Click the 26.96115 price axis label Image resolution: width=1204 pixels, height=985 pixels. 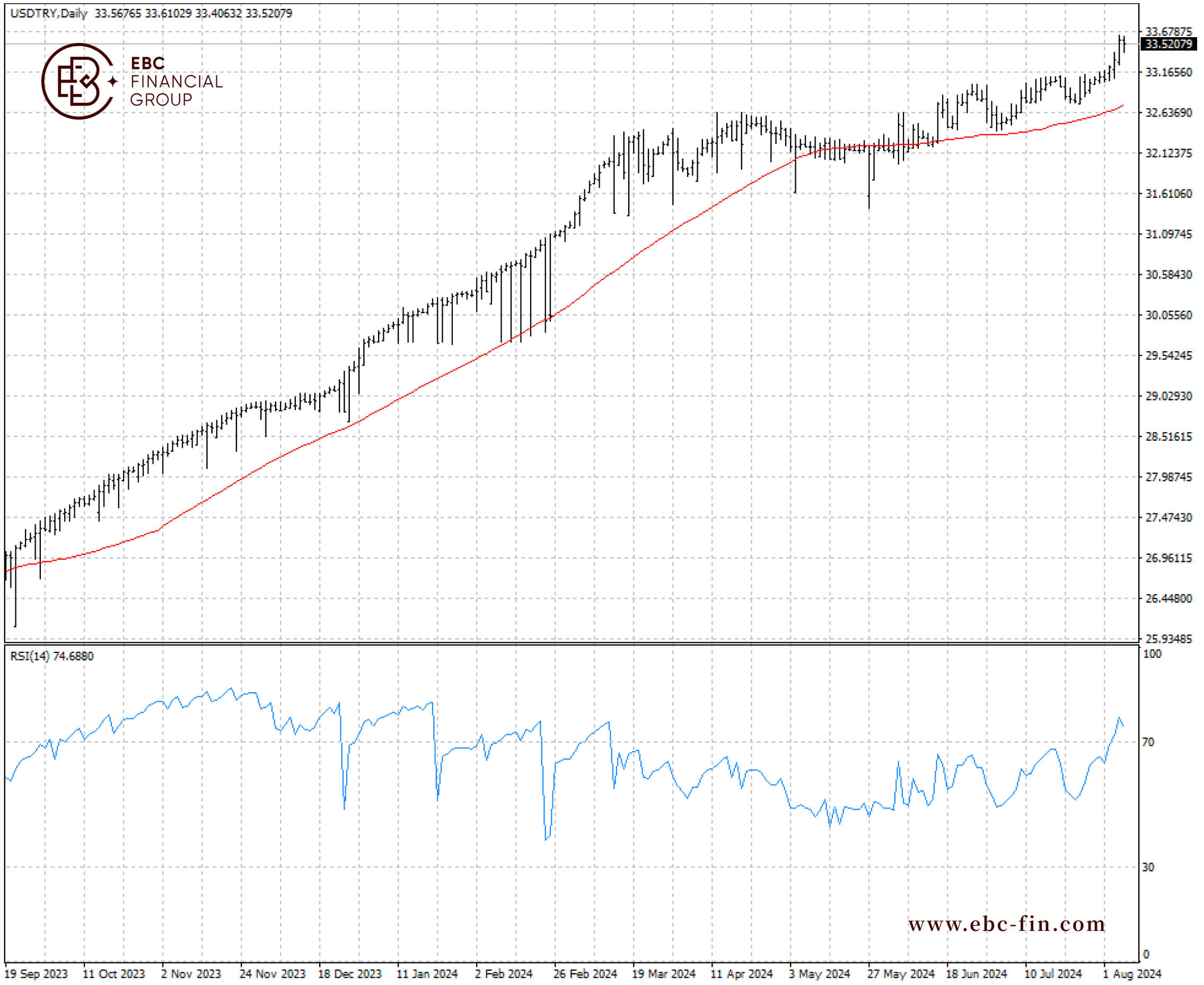point(1168,558)
